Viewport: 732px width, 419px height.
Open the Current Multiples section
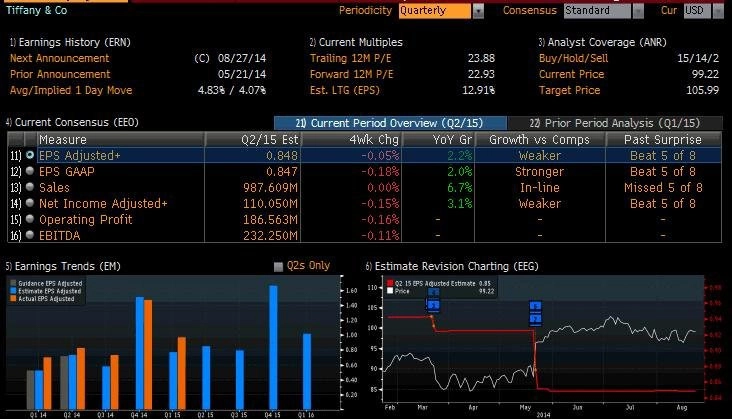point(356,42)
